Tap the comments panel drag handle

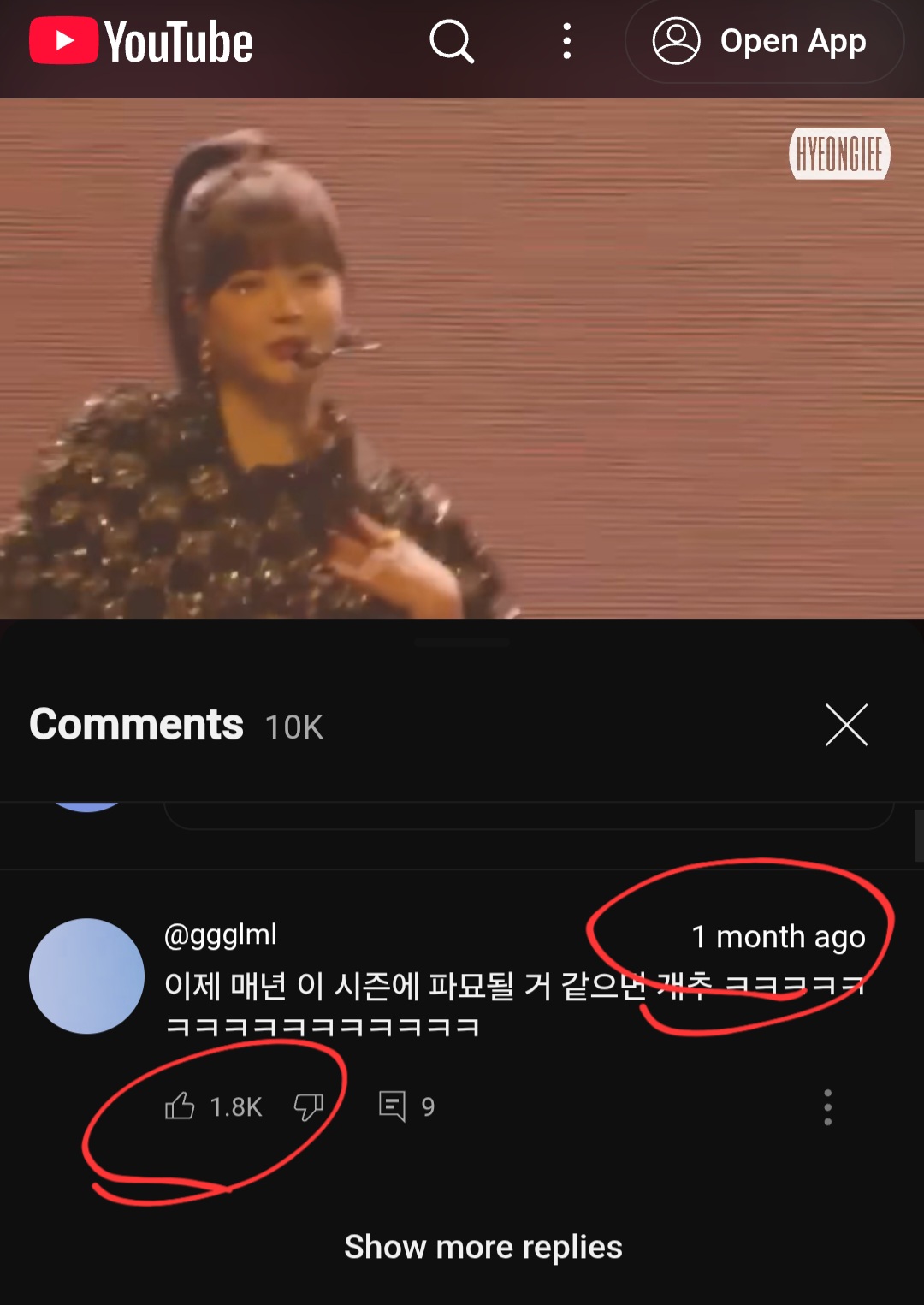pyautogui.click(x=462, y=641)
